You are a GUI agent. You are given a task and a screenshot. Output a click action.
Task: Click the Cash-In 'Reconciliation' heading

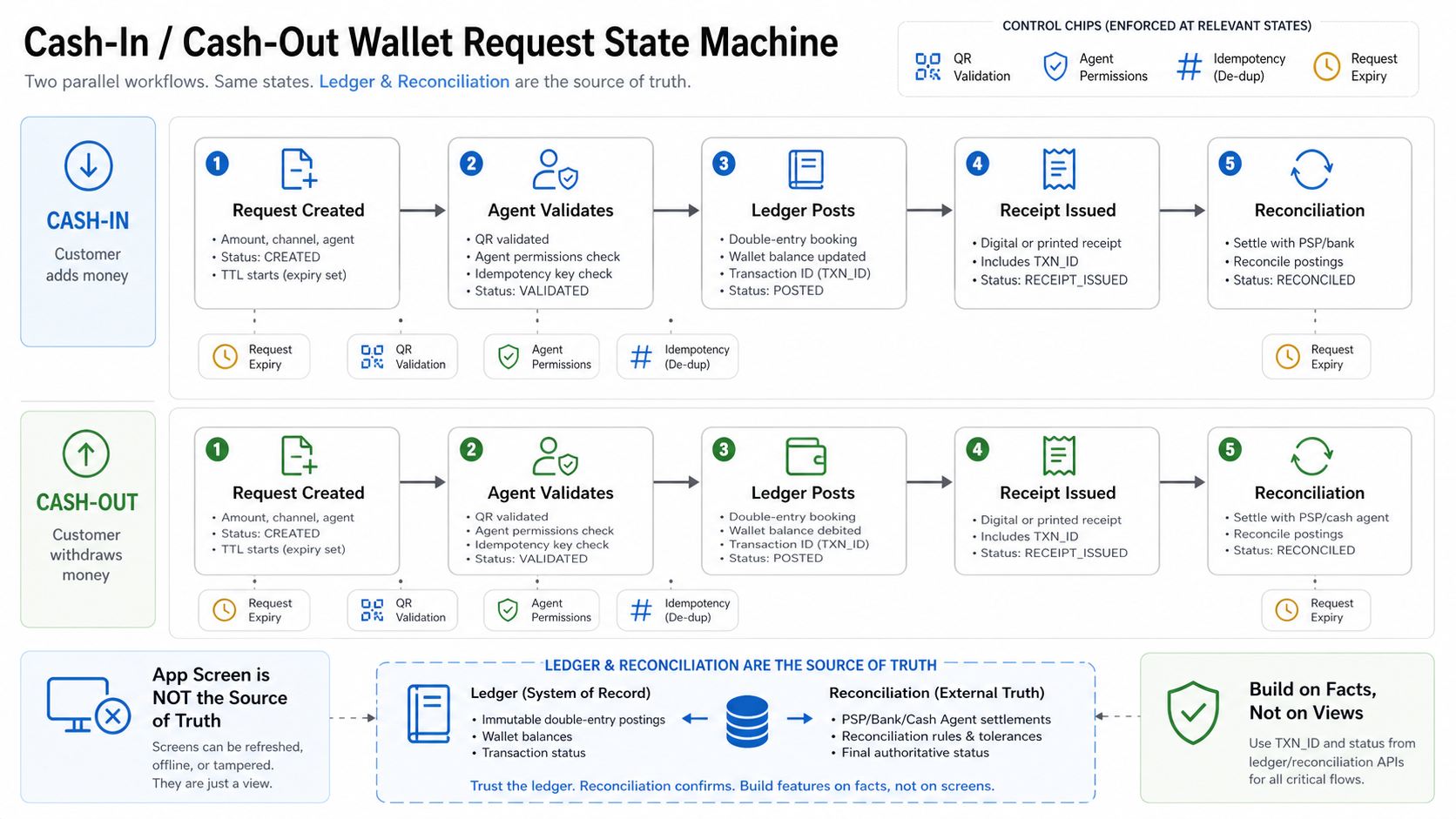1310,211
